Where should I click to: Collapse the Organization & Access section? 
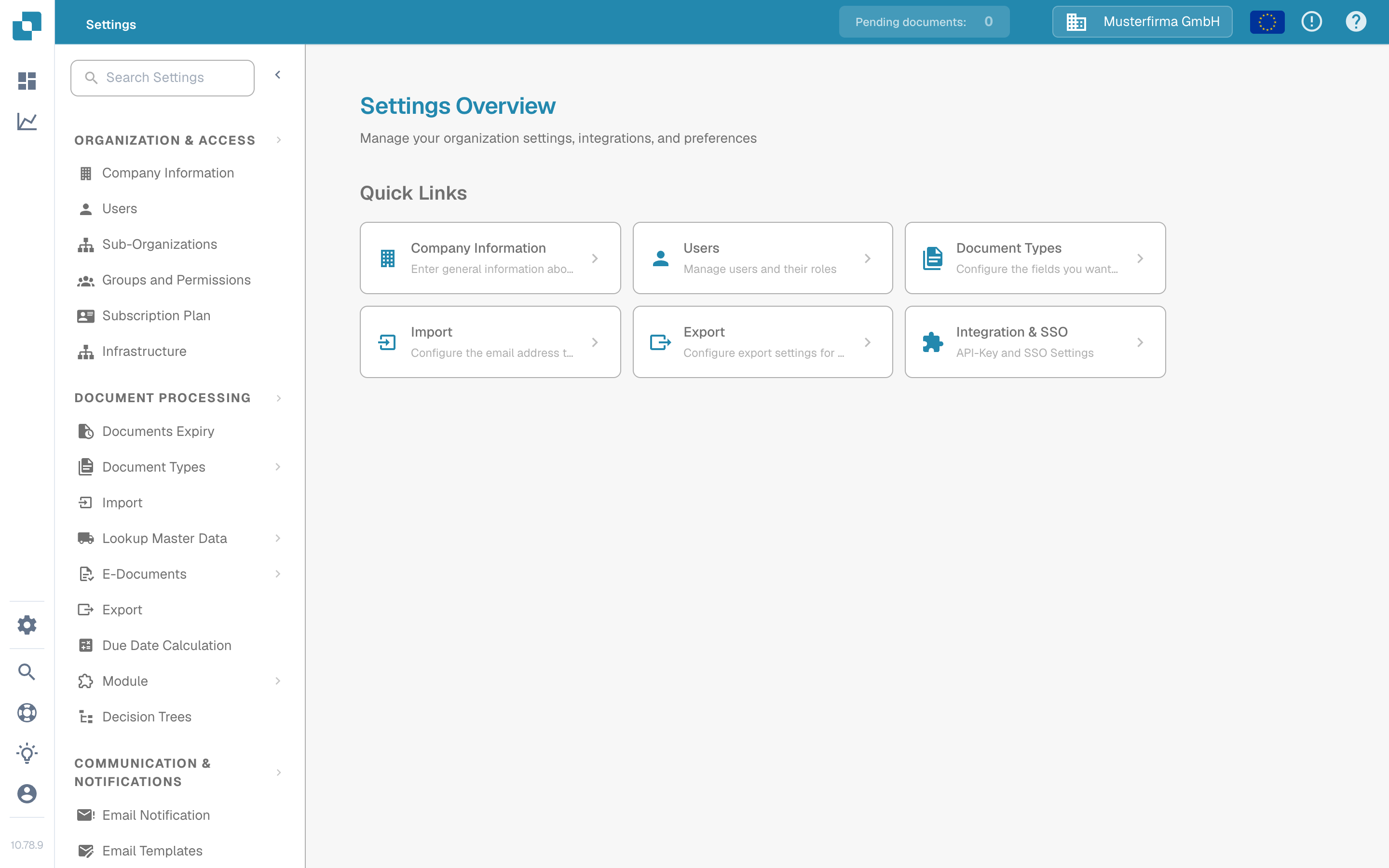point(278,140)
